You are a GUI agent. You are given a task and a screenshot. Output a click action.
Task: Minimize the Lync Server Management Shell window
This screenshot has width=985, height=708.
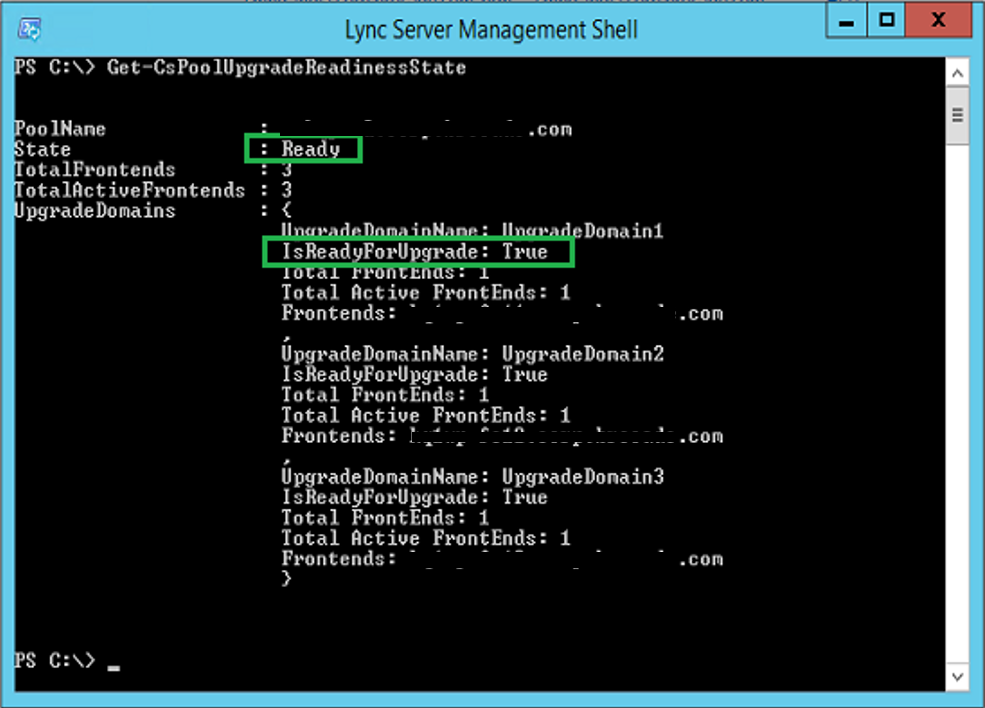(847, 20)
